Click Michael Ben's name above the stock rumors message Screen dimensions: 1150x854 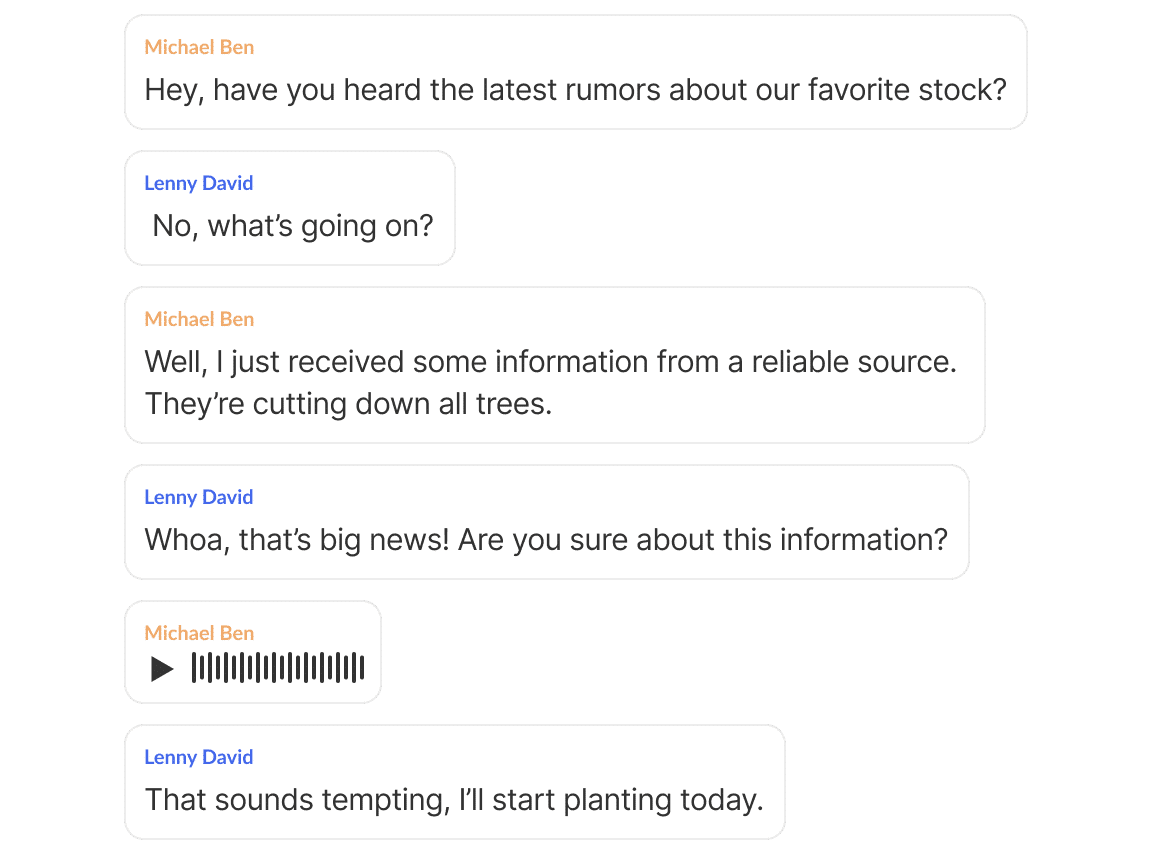coord(199,47)
